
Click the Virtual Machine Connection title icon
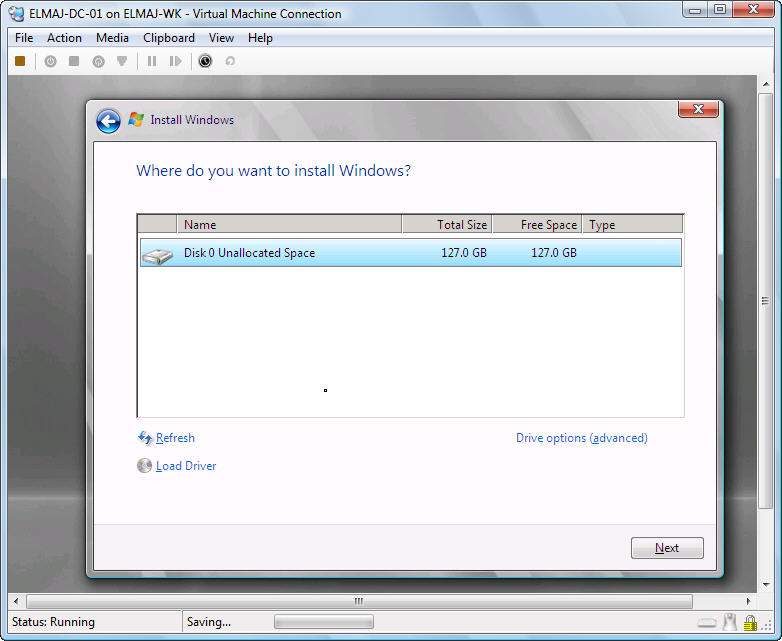click(x=16, y=13)
